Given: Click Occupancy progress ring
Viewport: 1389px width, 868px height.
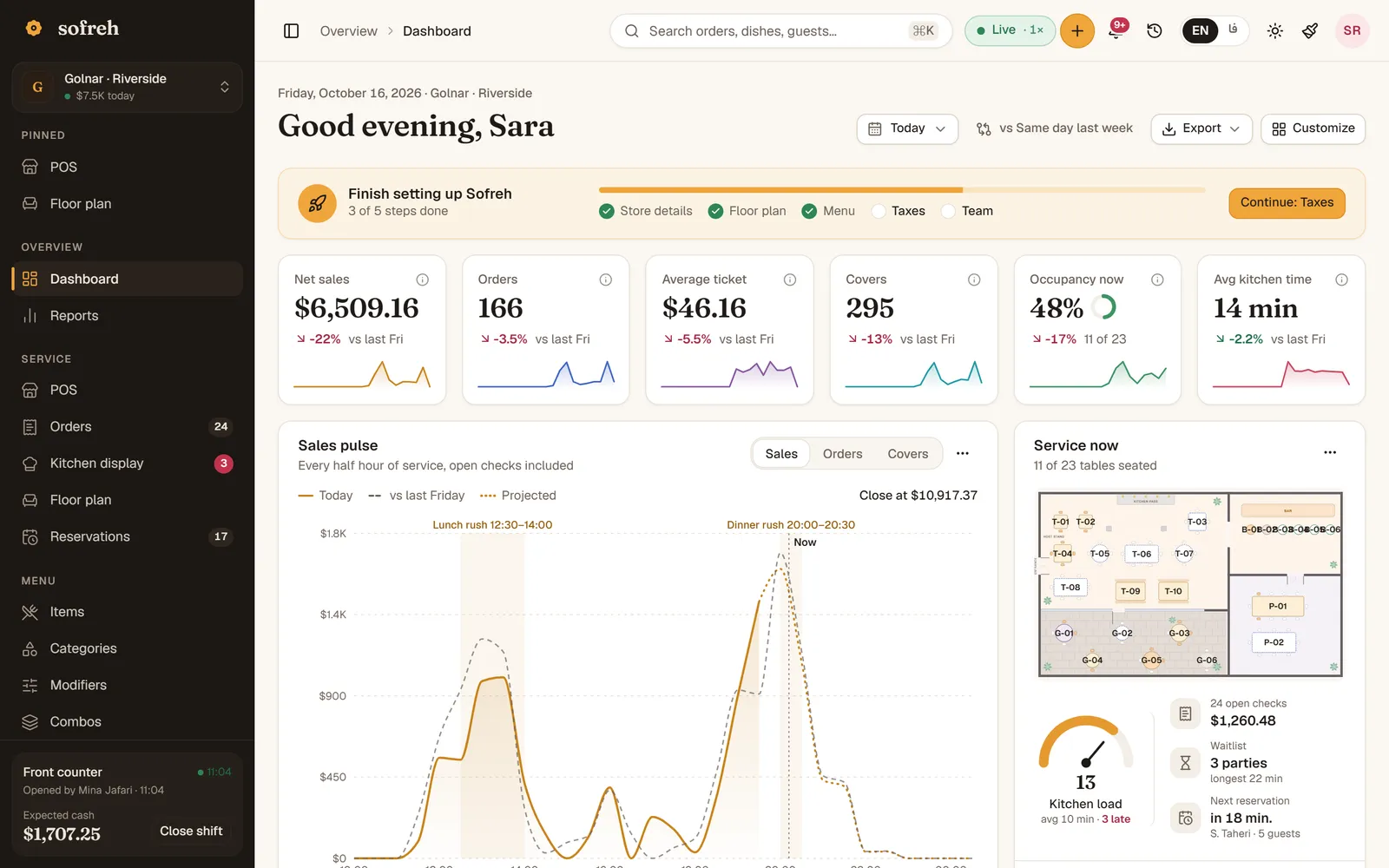Looking at the screenshot, I should pyautogui.click(x=1103, y=307).
